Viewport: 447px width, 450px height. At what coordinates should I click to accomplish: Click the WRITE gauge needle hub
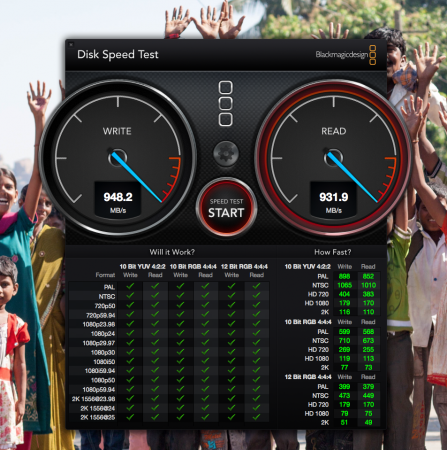click(117, 157)
